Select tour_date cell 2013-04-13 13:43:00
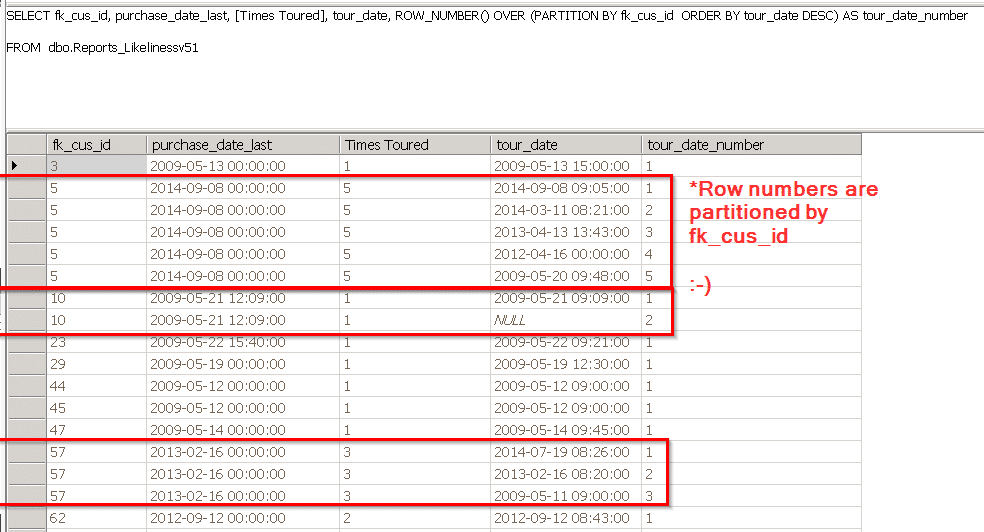 click(566, 232)
